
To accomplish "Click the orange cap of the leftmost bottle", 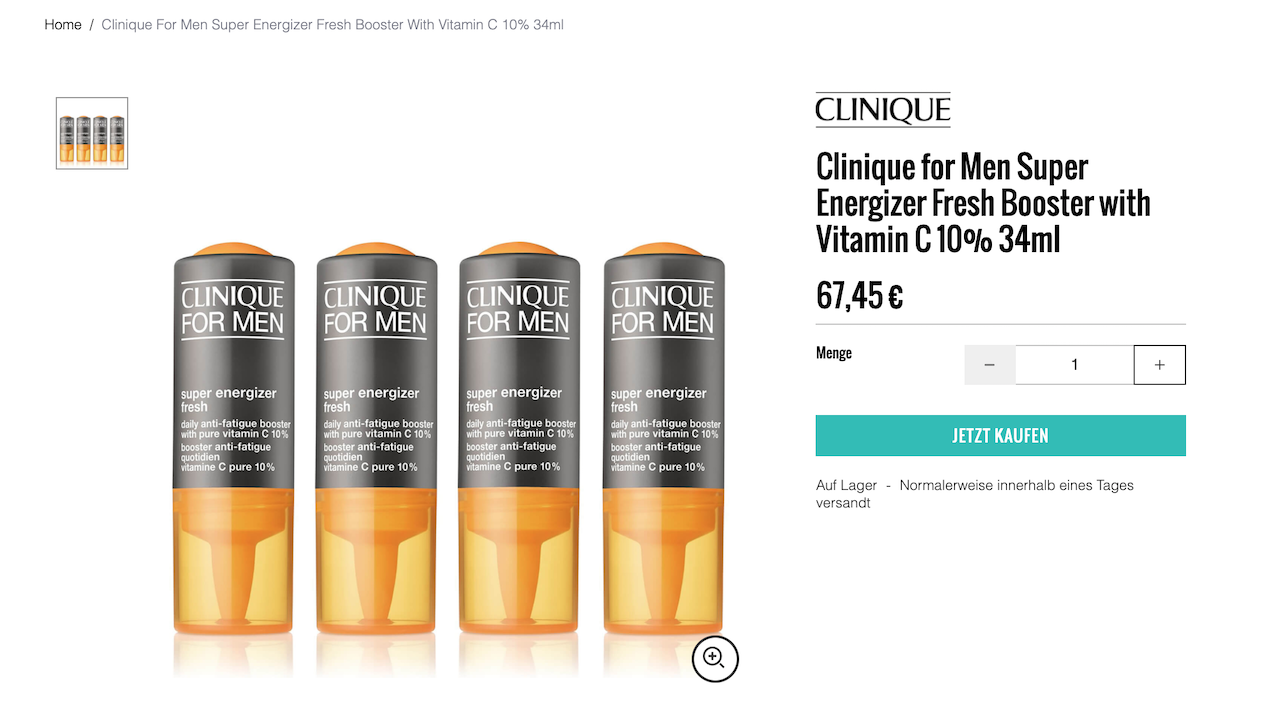I will pos(232,250).
